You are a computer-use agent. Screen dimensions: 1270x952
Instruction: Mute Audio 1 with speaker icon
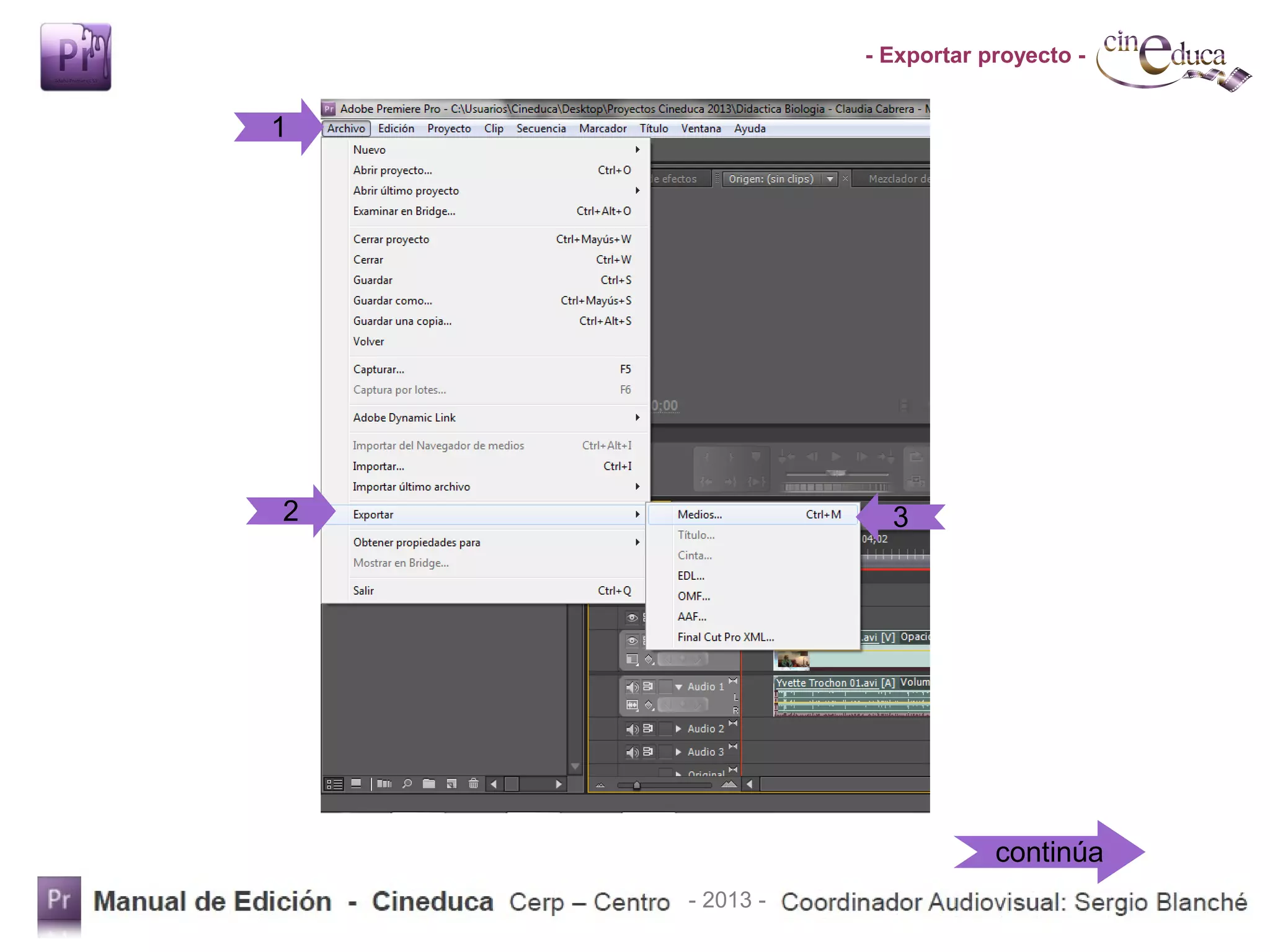(x=632, y=687)
